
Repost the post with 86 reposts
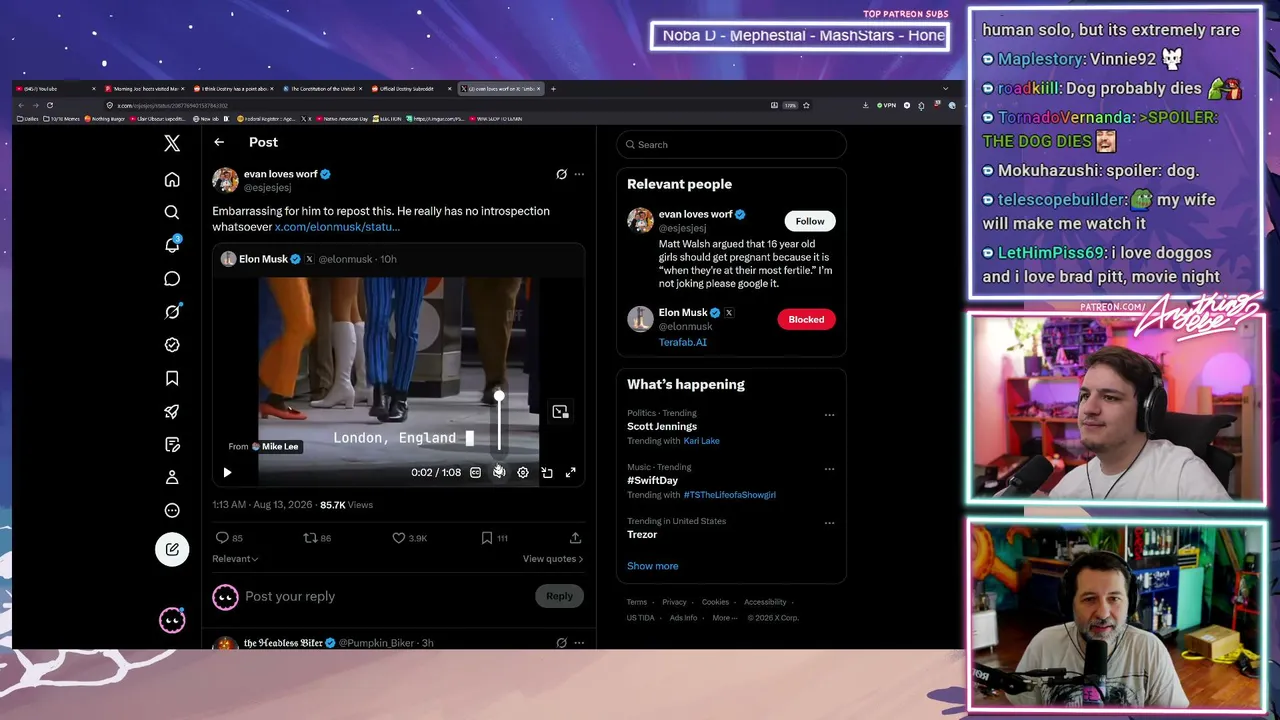pos(310,538)
